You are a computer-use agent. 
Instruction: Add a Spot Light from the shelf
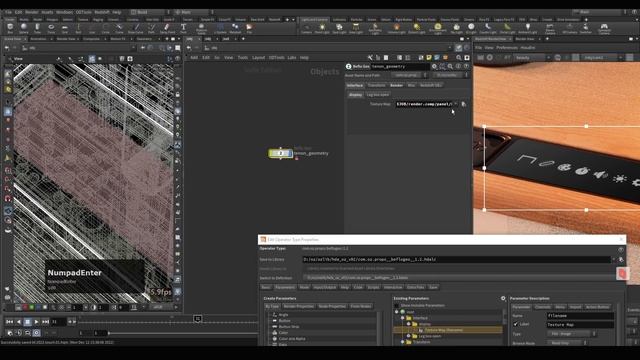339,28
